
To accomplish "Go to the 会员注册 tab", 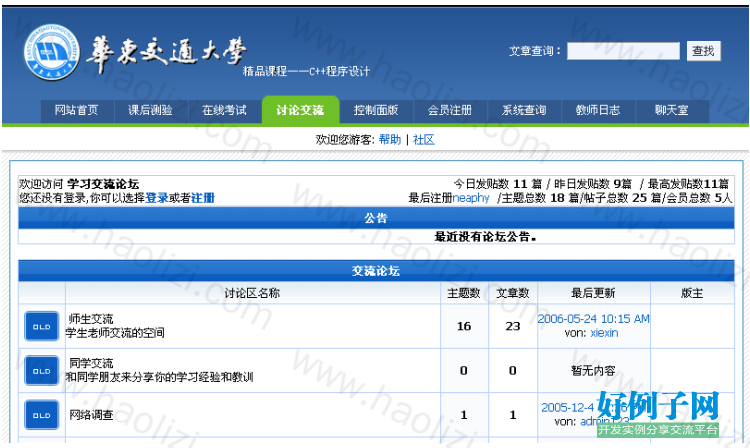I will click(450, 110).
